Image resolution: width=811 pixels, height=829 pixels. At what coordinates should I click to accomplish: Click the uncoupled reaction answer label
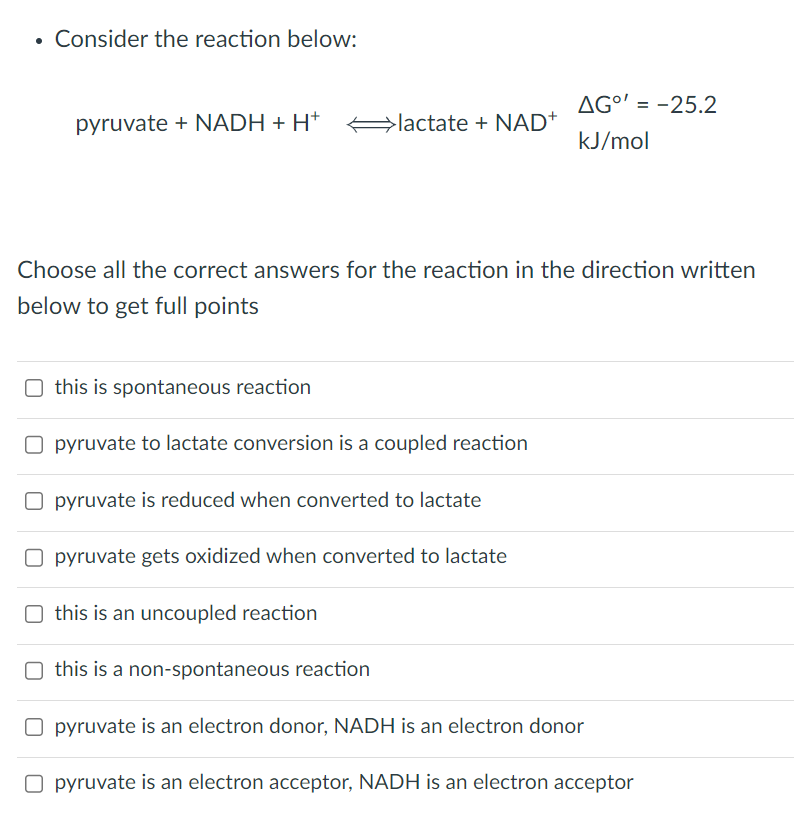[186, 613]
